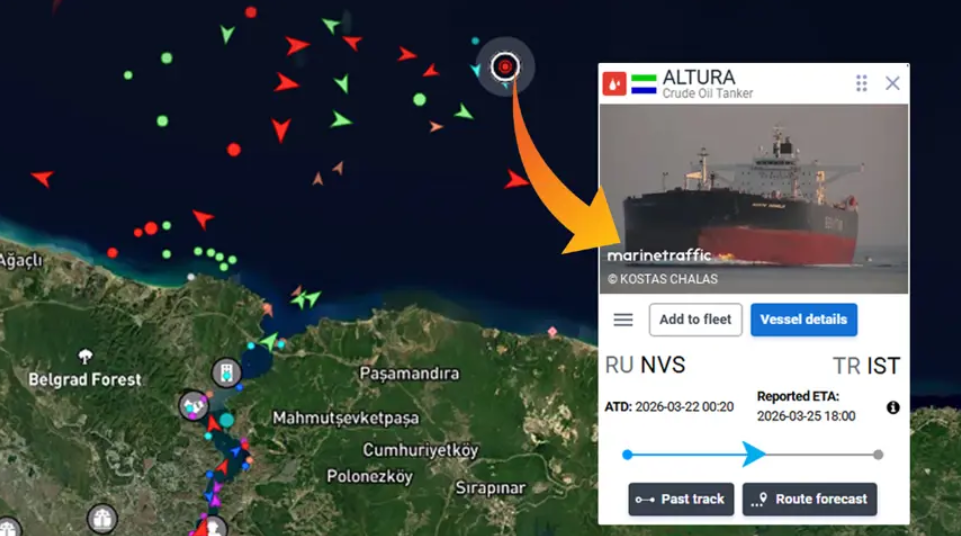Click the Add to fleet button
The width and height of the screenshot is (961, 536).
click(696, 320)
